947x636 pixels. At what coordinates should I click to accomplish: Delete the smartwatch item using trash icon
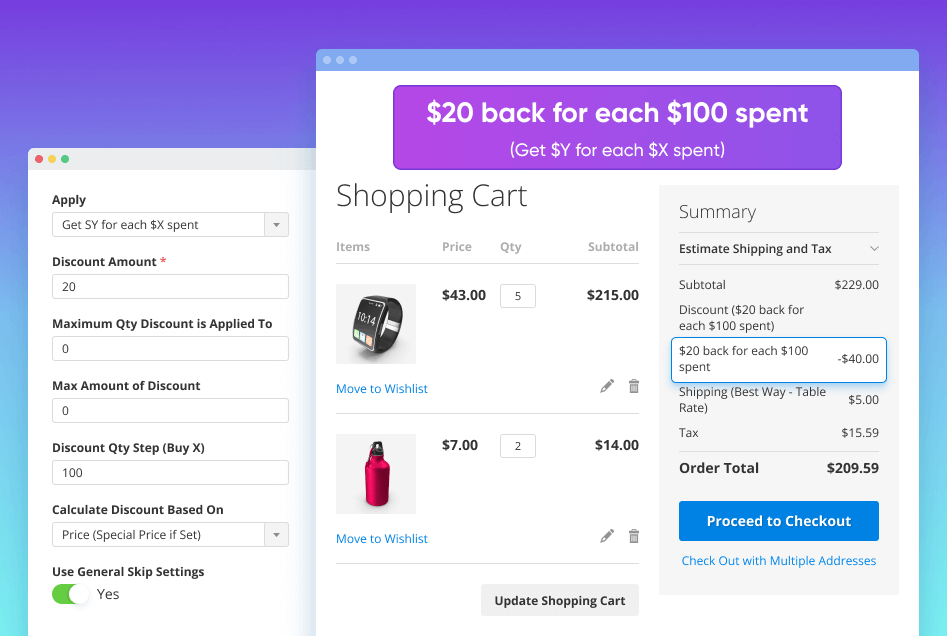tap(633, 386)
